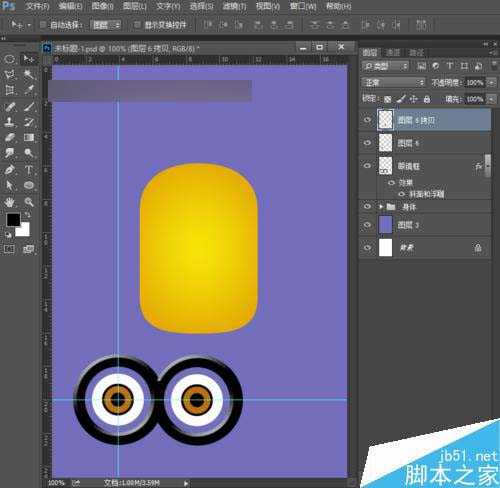This screenshot has width=500, height=488.
Task: Open the layer filter type dropdown
Action: point(385,66)
